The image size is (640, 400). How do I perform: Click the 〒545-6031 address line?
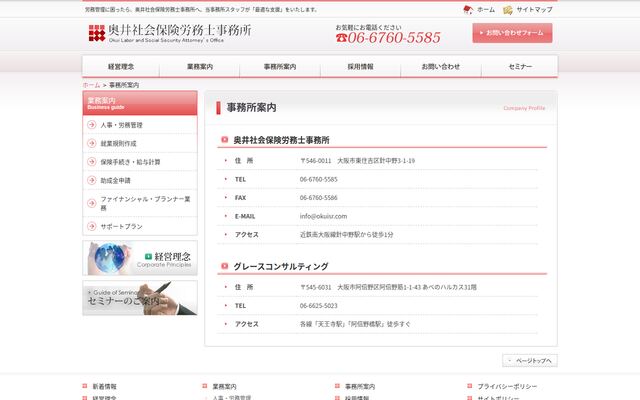pyautogui.click(x=388, y=287)
